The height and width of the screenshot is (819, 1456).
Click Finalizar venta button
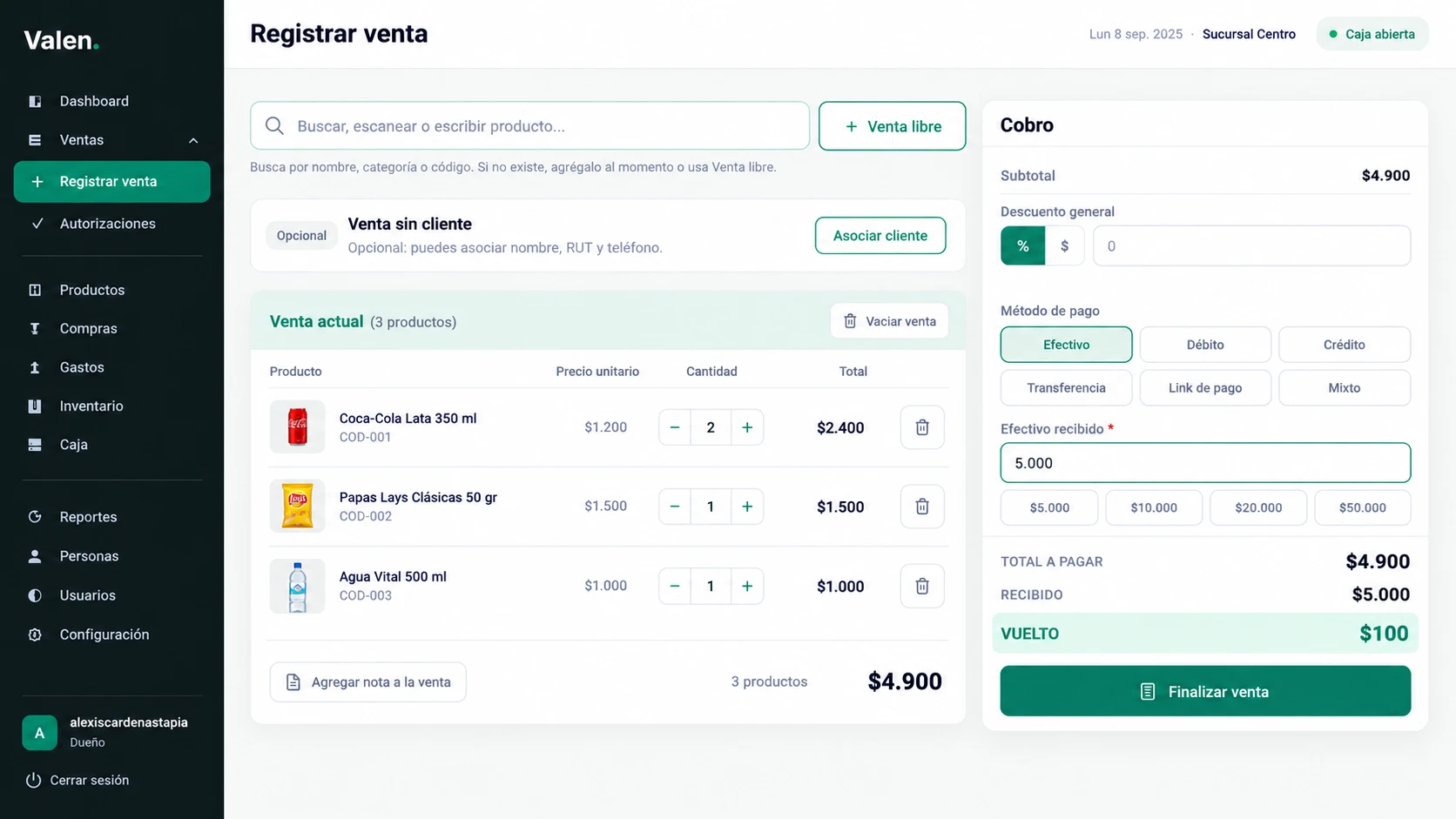click(x=1205, y=691)
